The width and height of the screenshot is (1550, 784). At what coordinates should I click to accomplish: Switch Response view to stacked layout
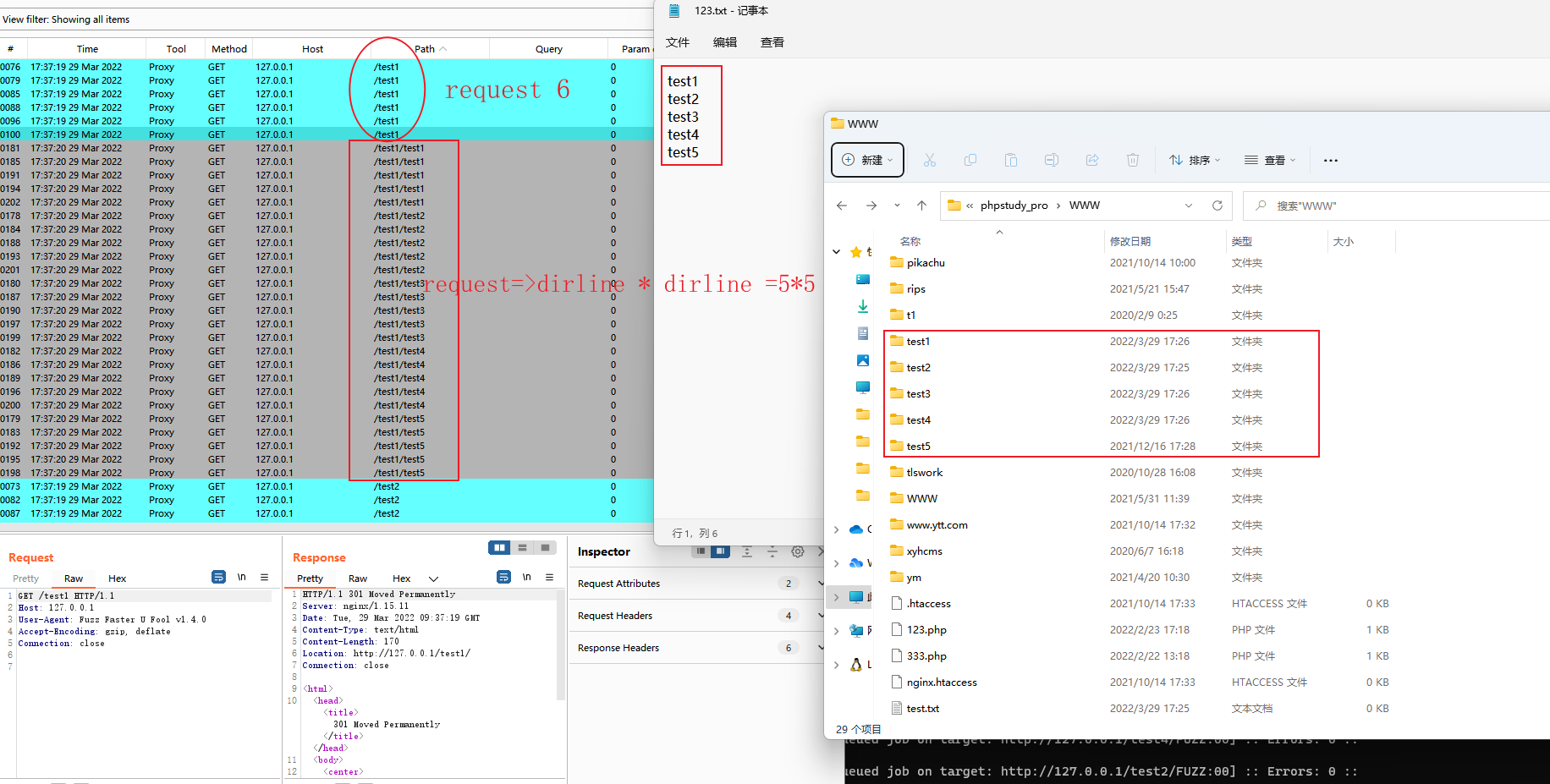click(x=522, y=547)
